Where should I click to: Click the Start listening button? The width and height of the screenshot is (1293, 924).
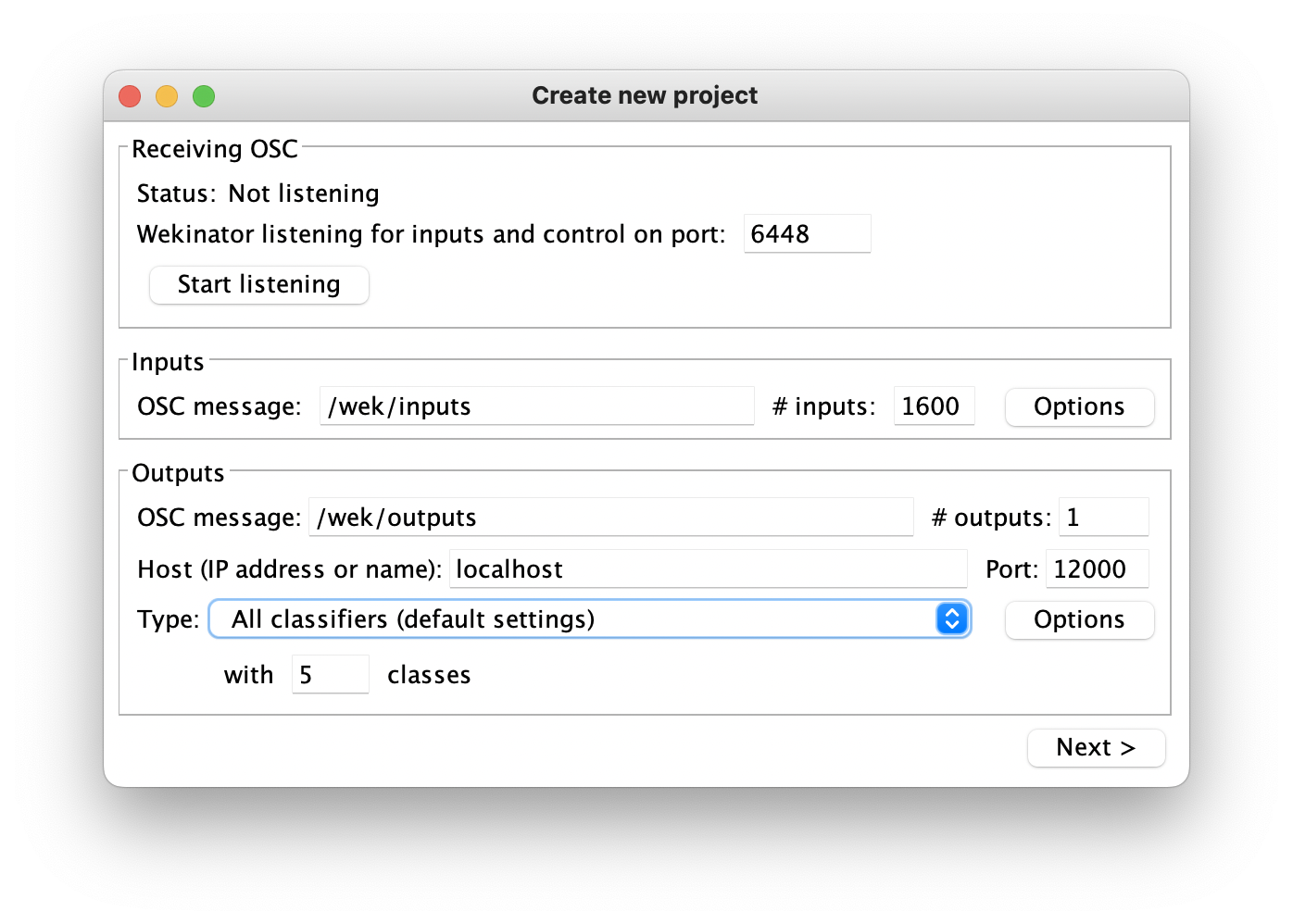point(258,284)
